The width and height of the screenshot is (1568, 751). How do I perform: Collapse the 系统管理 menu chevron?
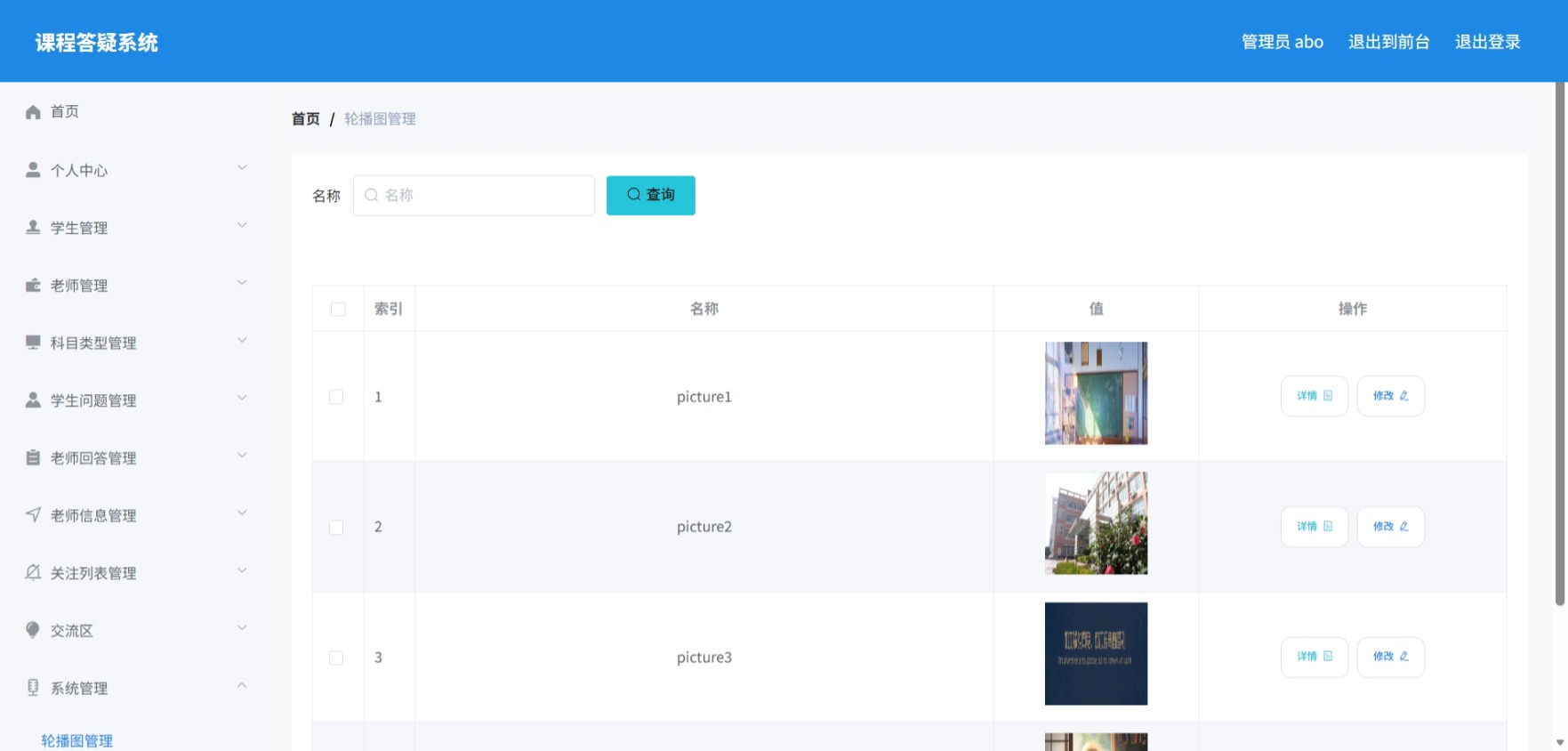point(242,685)
